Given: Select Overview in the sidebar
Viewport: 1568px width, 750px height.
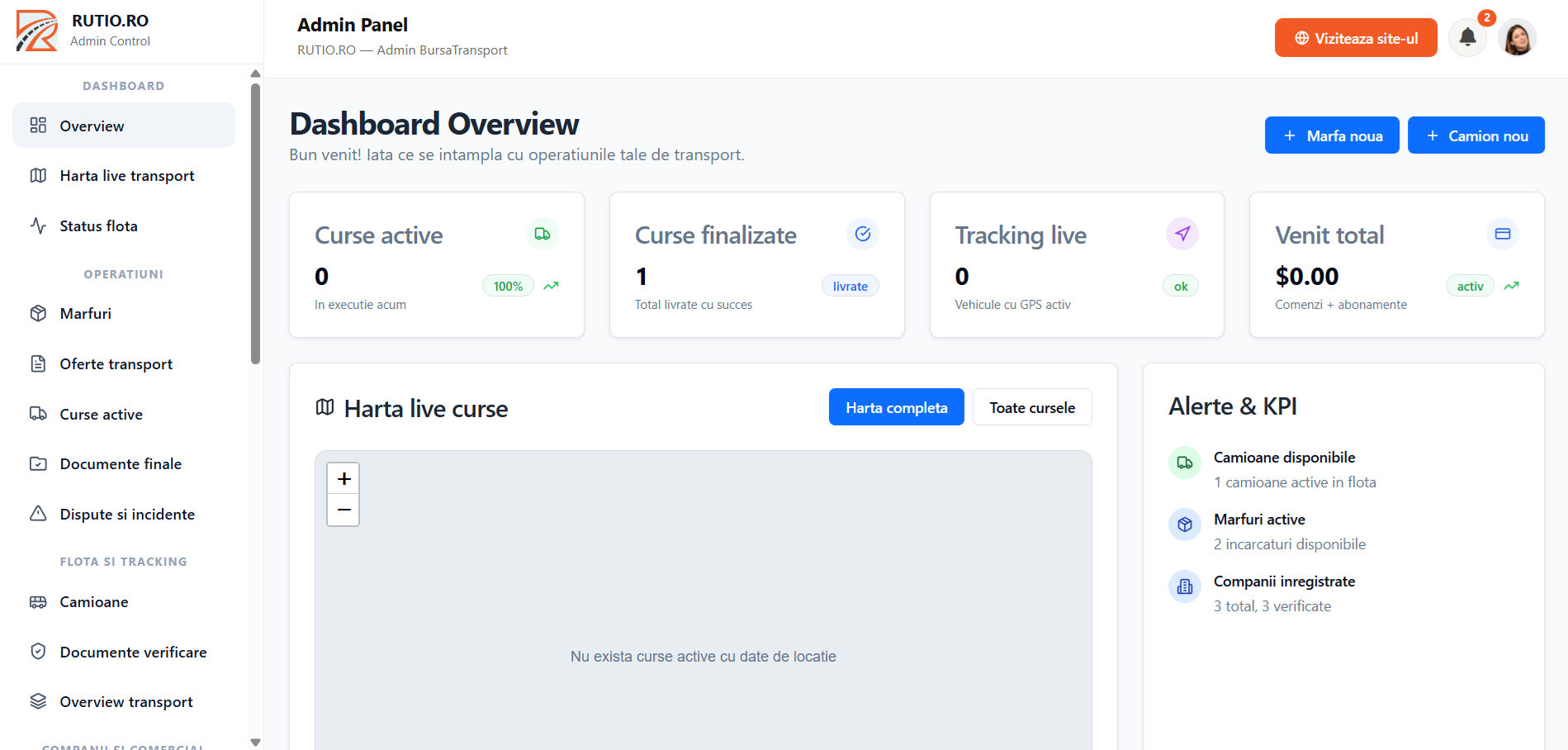Looking at the screenshot, I should point(124,126).
